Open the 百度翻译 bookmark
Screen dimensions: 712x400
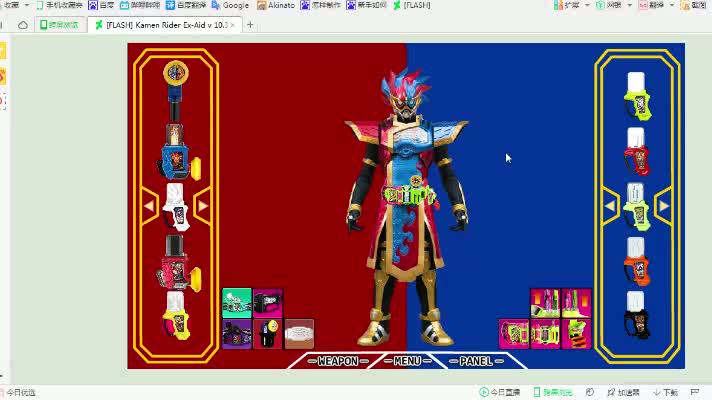click(x=186, y=5)
